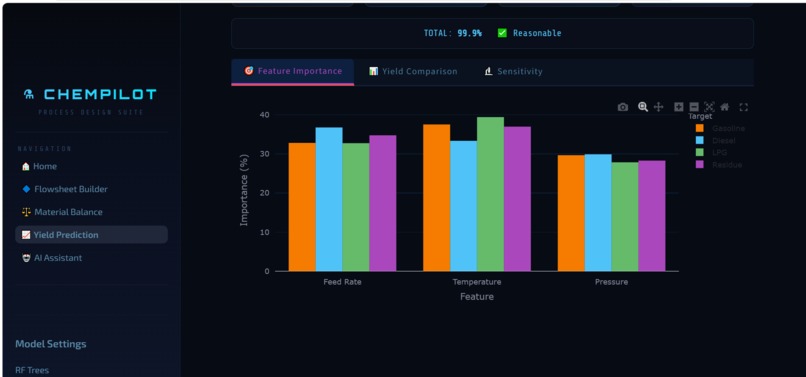This screenshot has width=806, height=377.
Task: Click the Sensitivity tab microscope icon
Action: (488, 71)
